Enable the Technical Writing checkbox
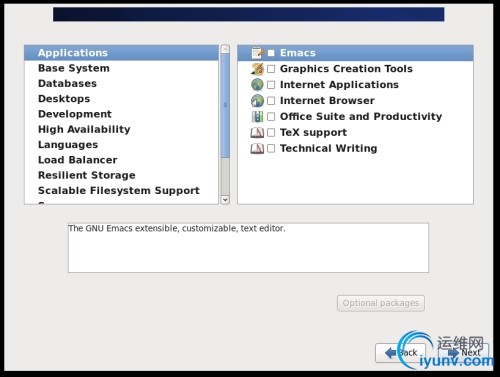The image size is (500, 377). pos(271,148)
